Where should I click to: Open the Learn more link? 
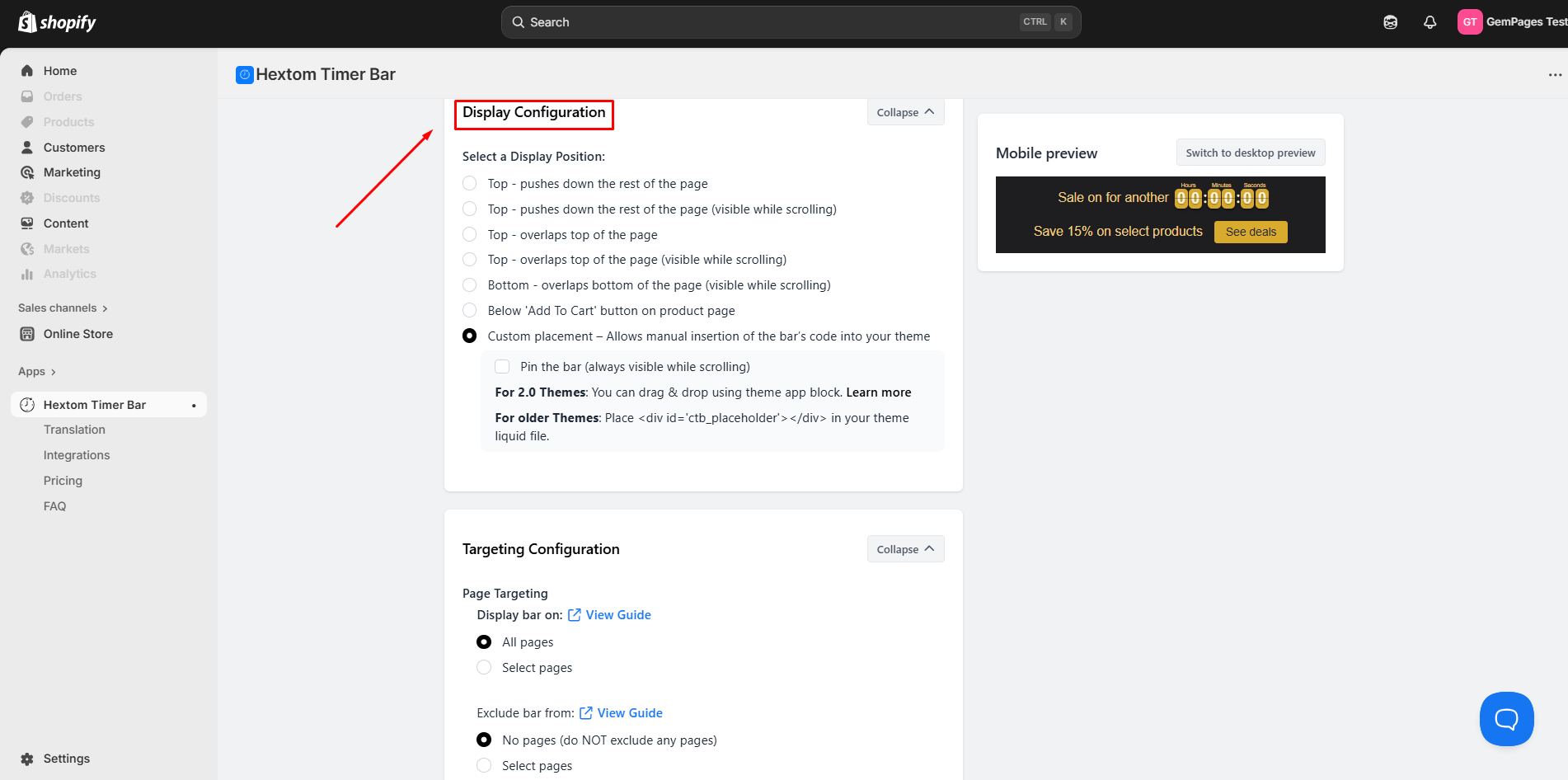[878, 392]
